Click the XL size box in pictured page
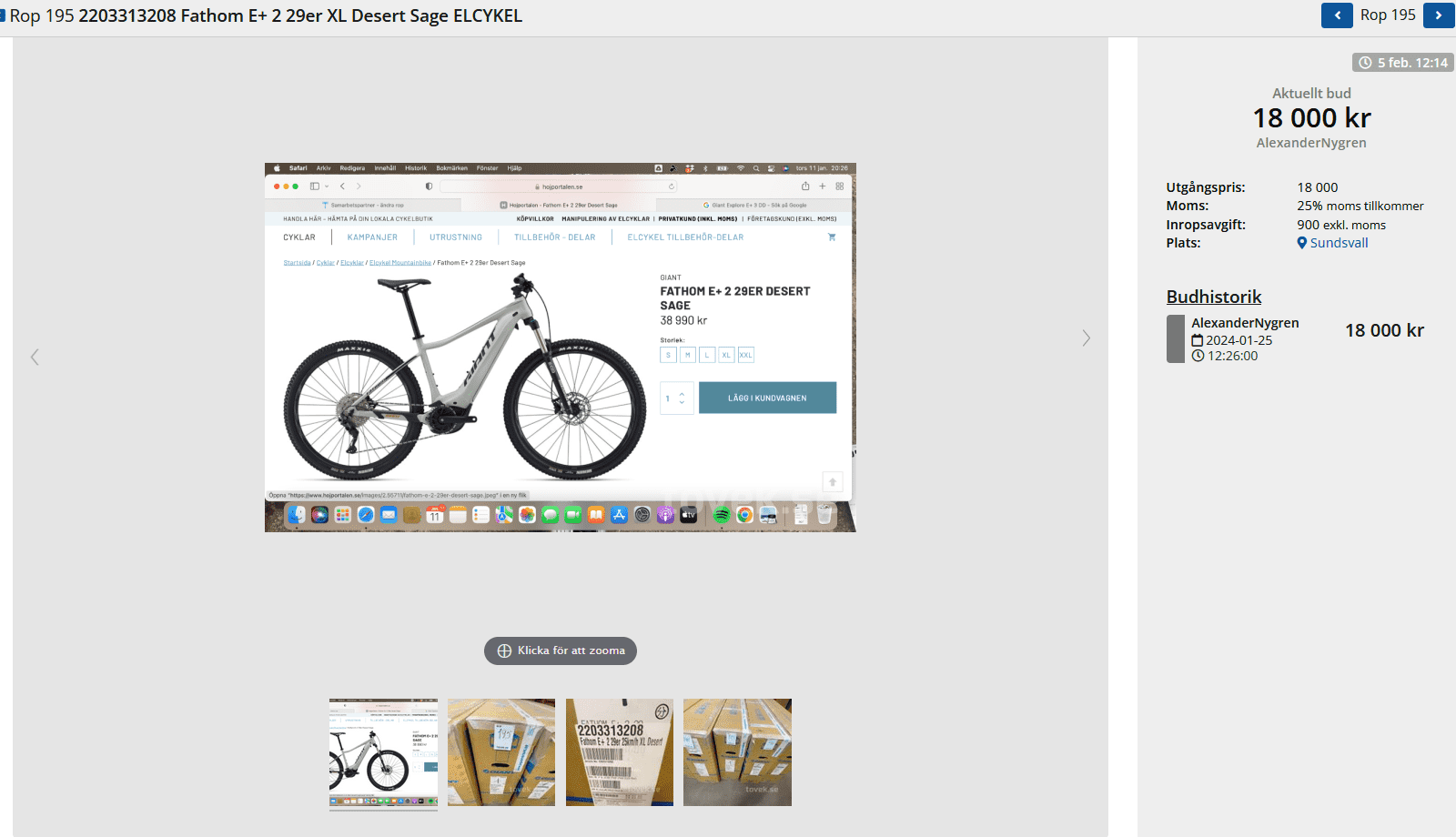The width and height of the screenshot is (1456, 837). pos(726,355)
